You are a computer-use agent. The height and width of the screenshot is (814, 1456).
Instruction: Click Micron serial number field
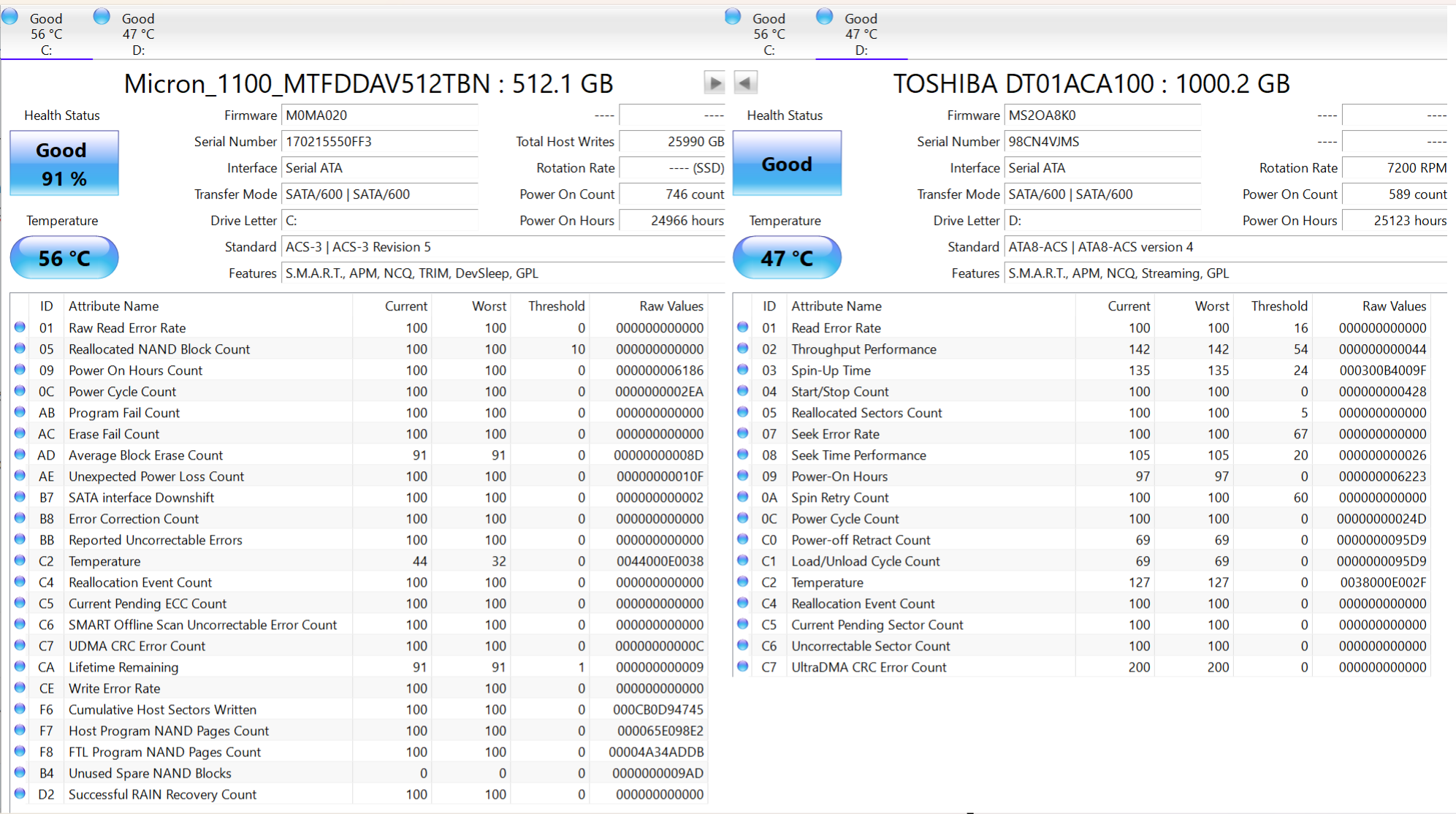coord(379,142)
